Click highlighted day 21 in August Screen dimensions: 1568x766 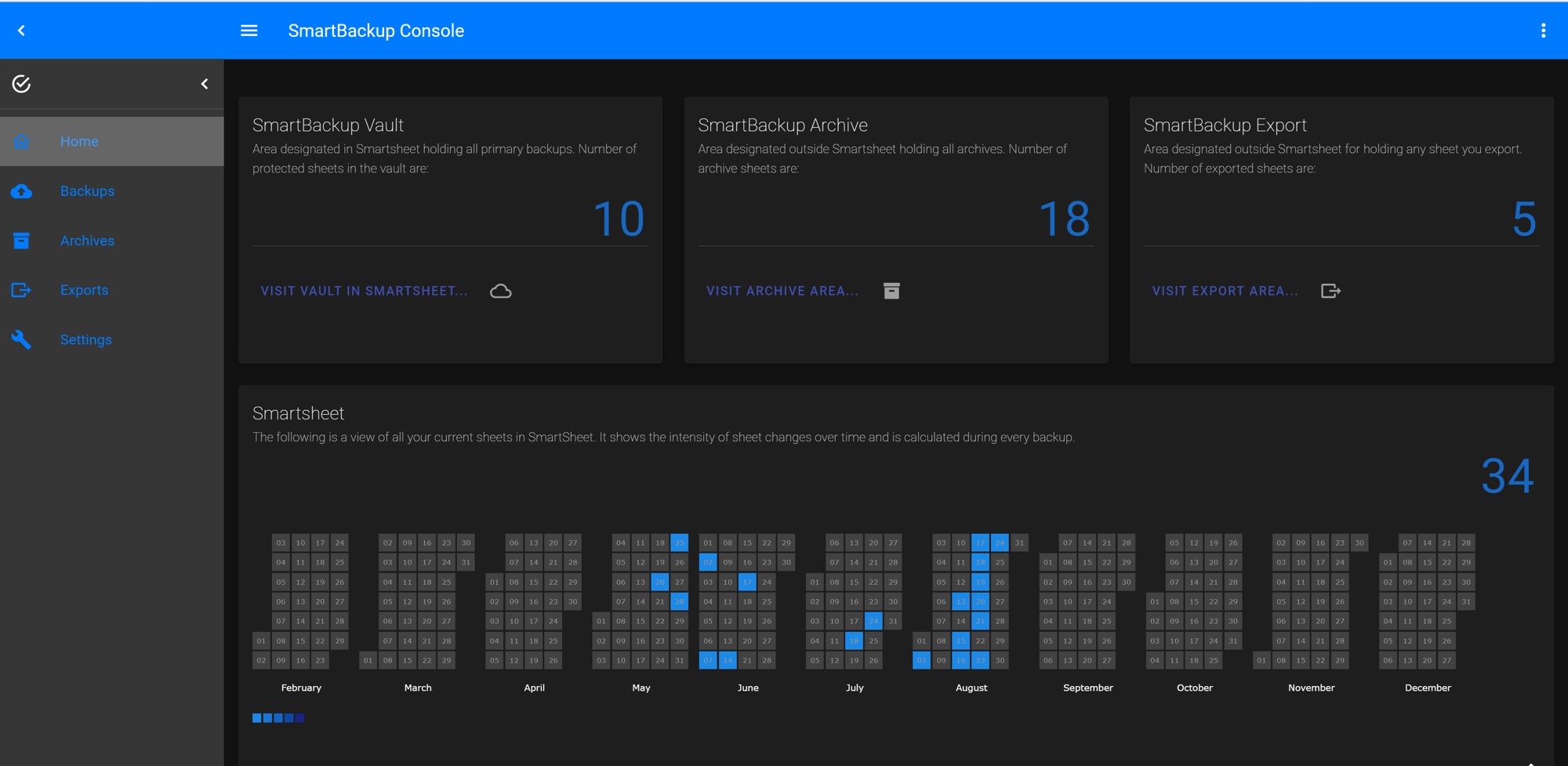click(x=980, y=621)
